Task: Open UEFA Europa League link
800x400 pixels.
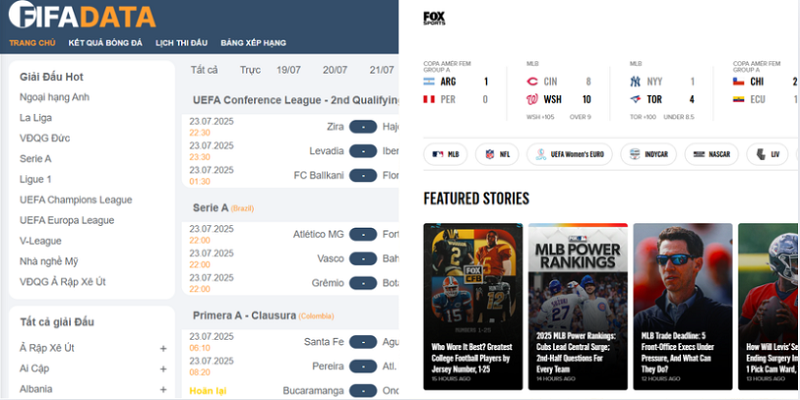Action: tap(67, 220)
